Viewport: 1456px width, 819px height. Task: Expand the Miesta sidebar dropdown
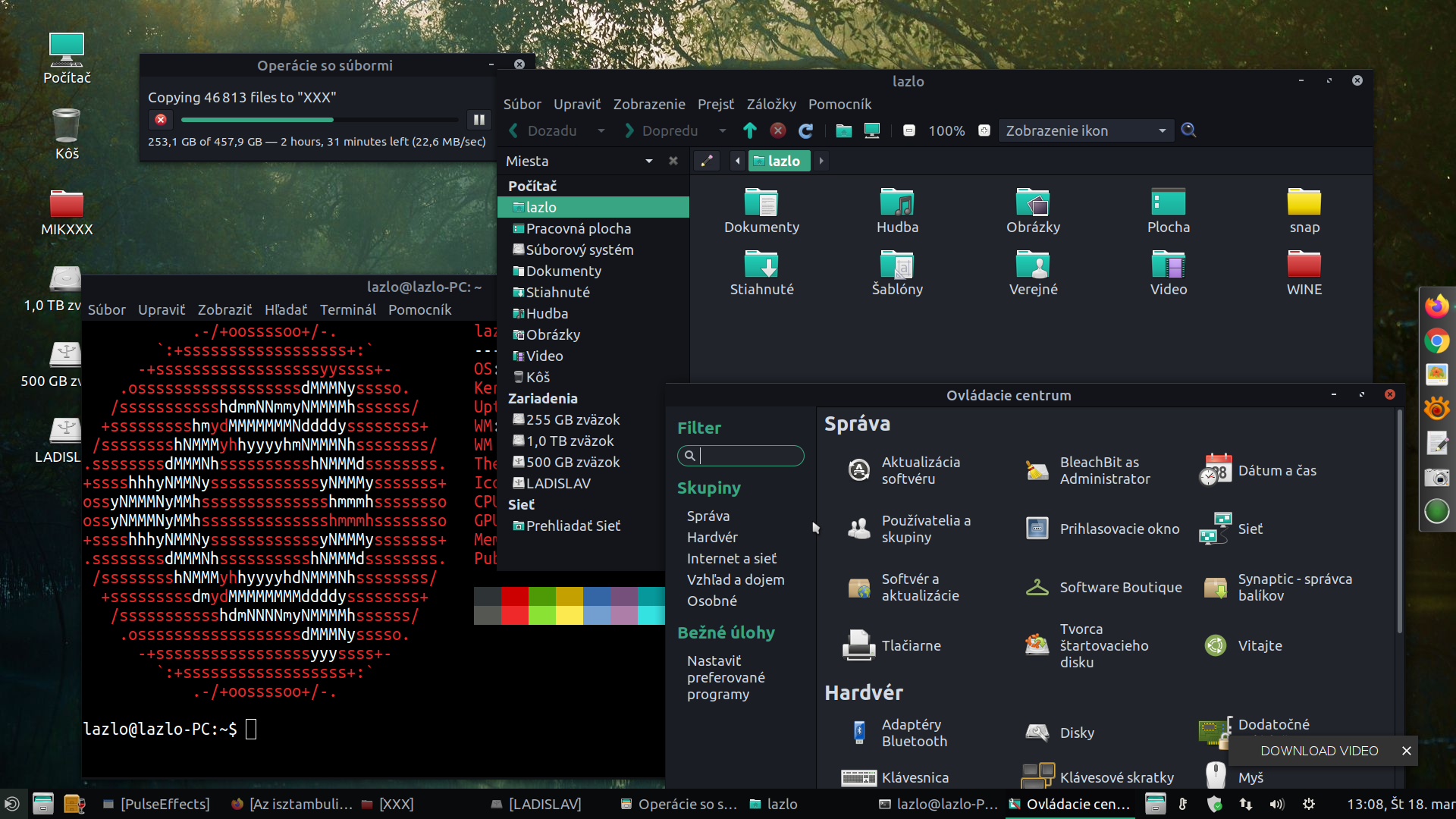[x=648, y=161]
